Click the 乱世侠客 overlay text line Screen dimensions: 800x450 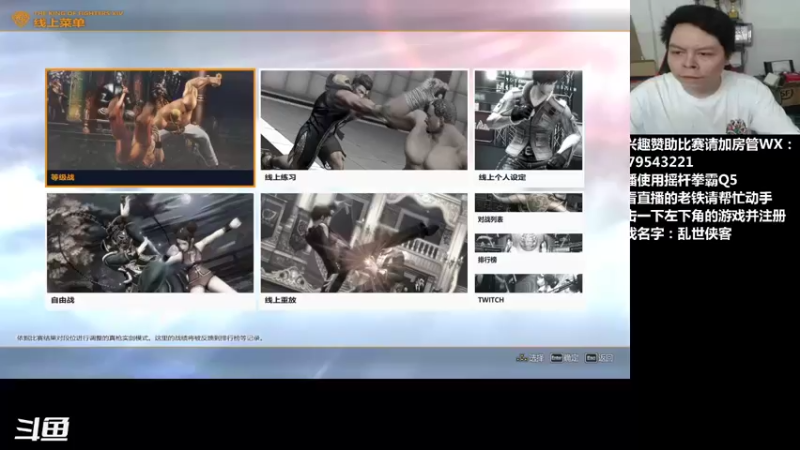pyautogui.click(x=681, y=234)
